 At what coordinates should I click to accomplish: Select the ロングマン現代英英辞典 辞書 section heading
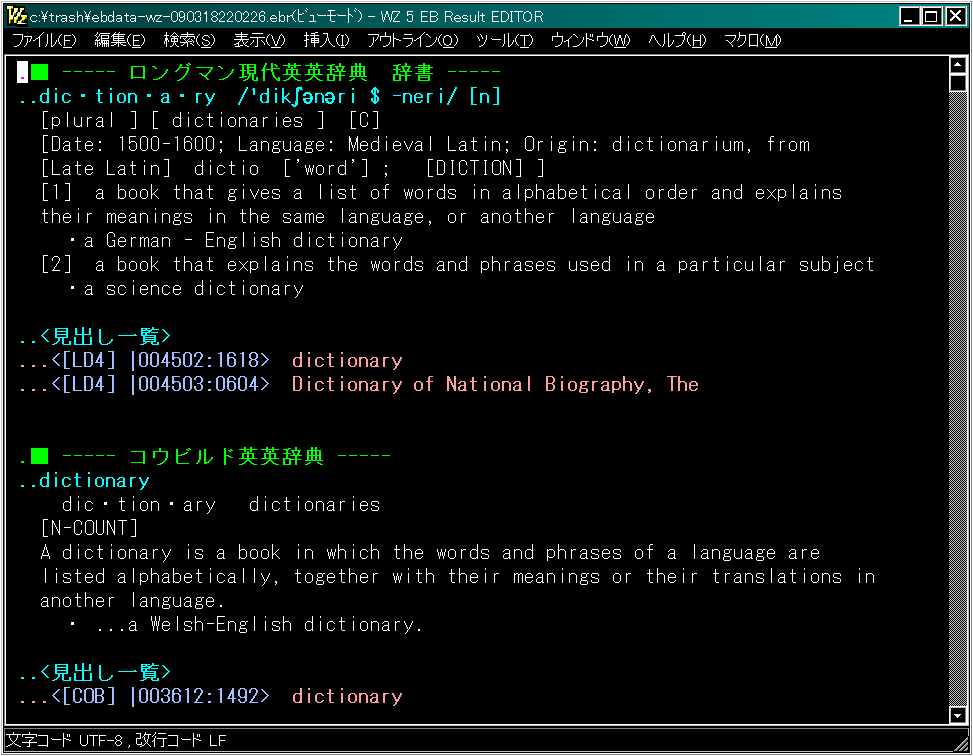click(x=280, y=73)
